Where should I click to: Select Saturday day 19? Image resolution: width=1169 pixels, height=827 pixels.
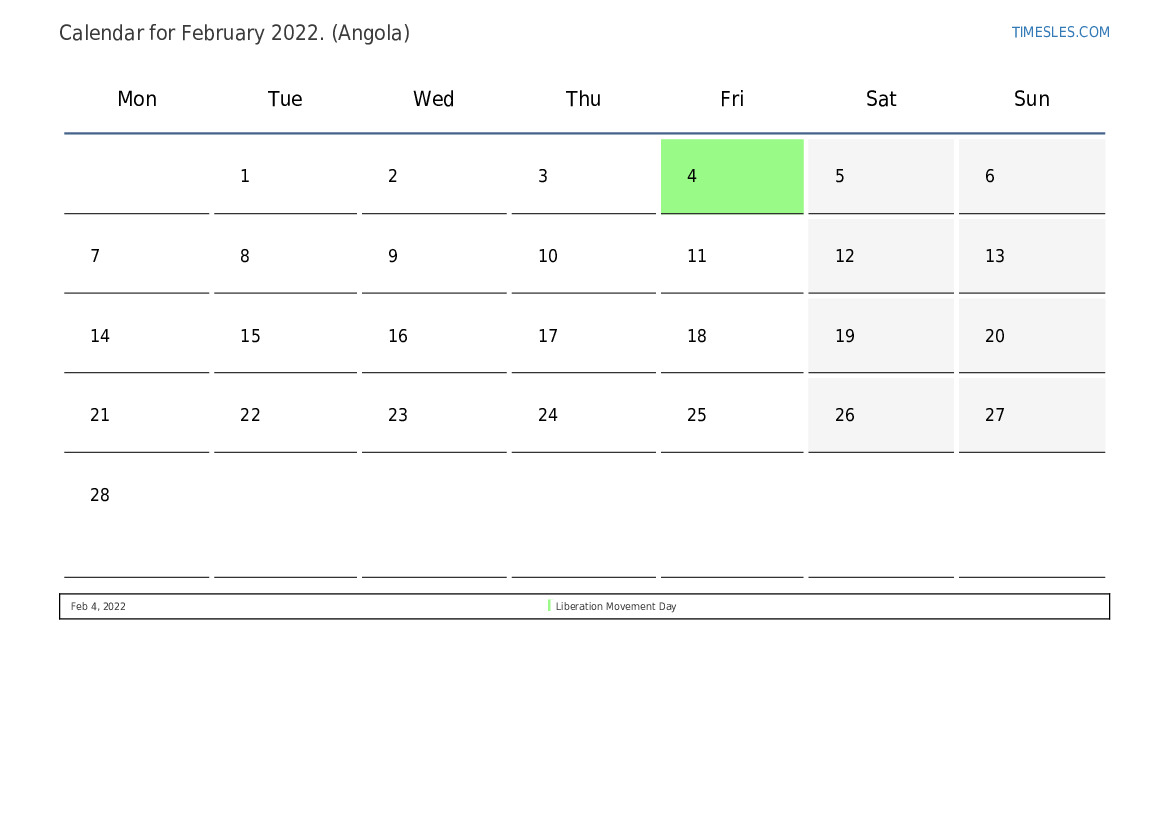881,336
